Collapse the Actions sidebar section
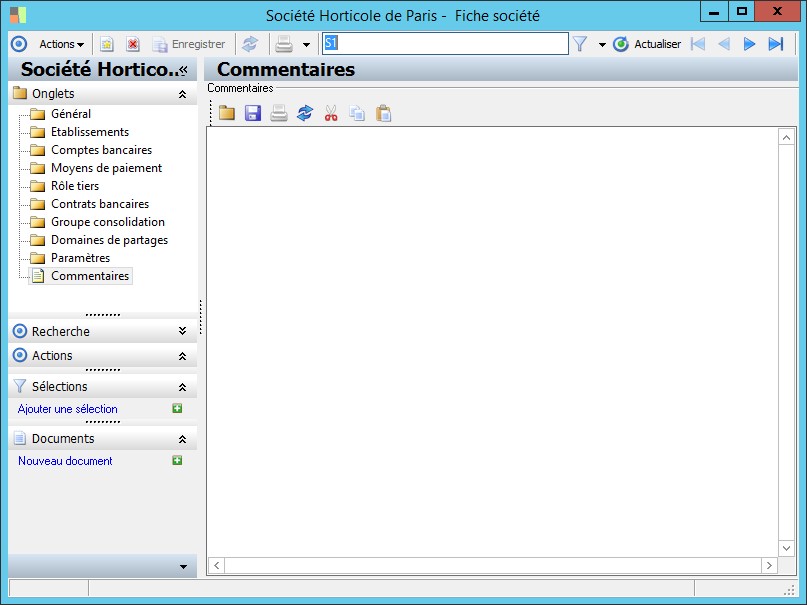The height and width of the screenshot is (605, 807). [x=182, y=356]
